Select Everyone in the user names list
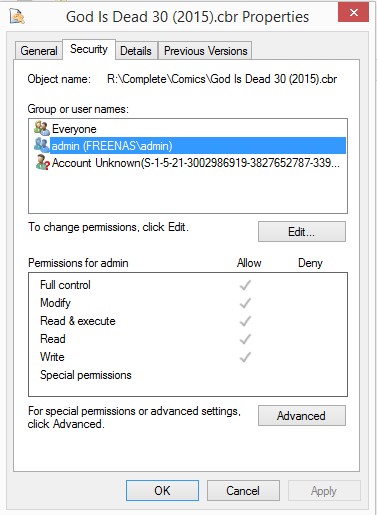 [x=74, y=129]
